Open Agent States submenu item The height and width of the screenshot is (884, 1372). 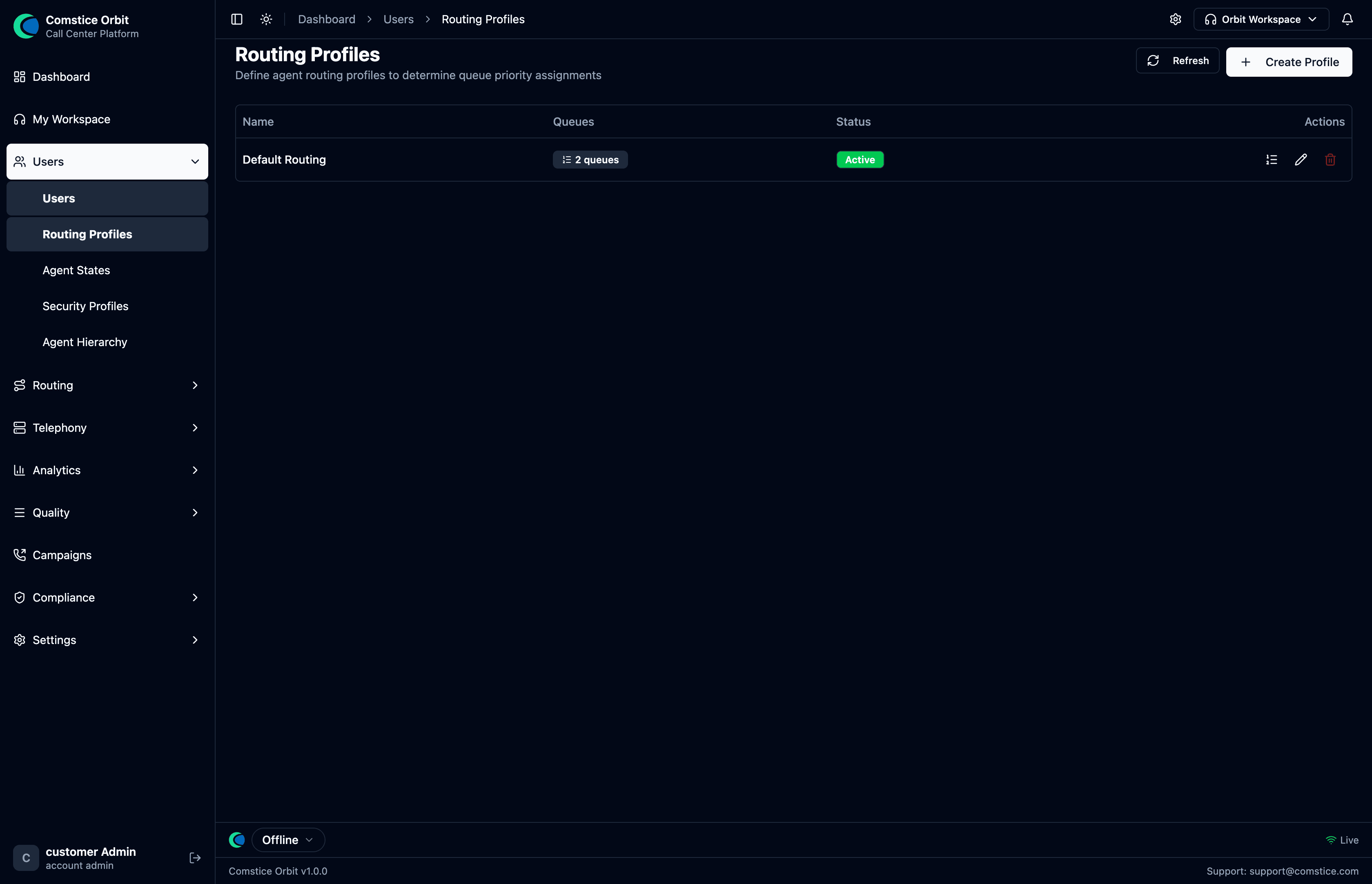[107, 270]
